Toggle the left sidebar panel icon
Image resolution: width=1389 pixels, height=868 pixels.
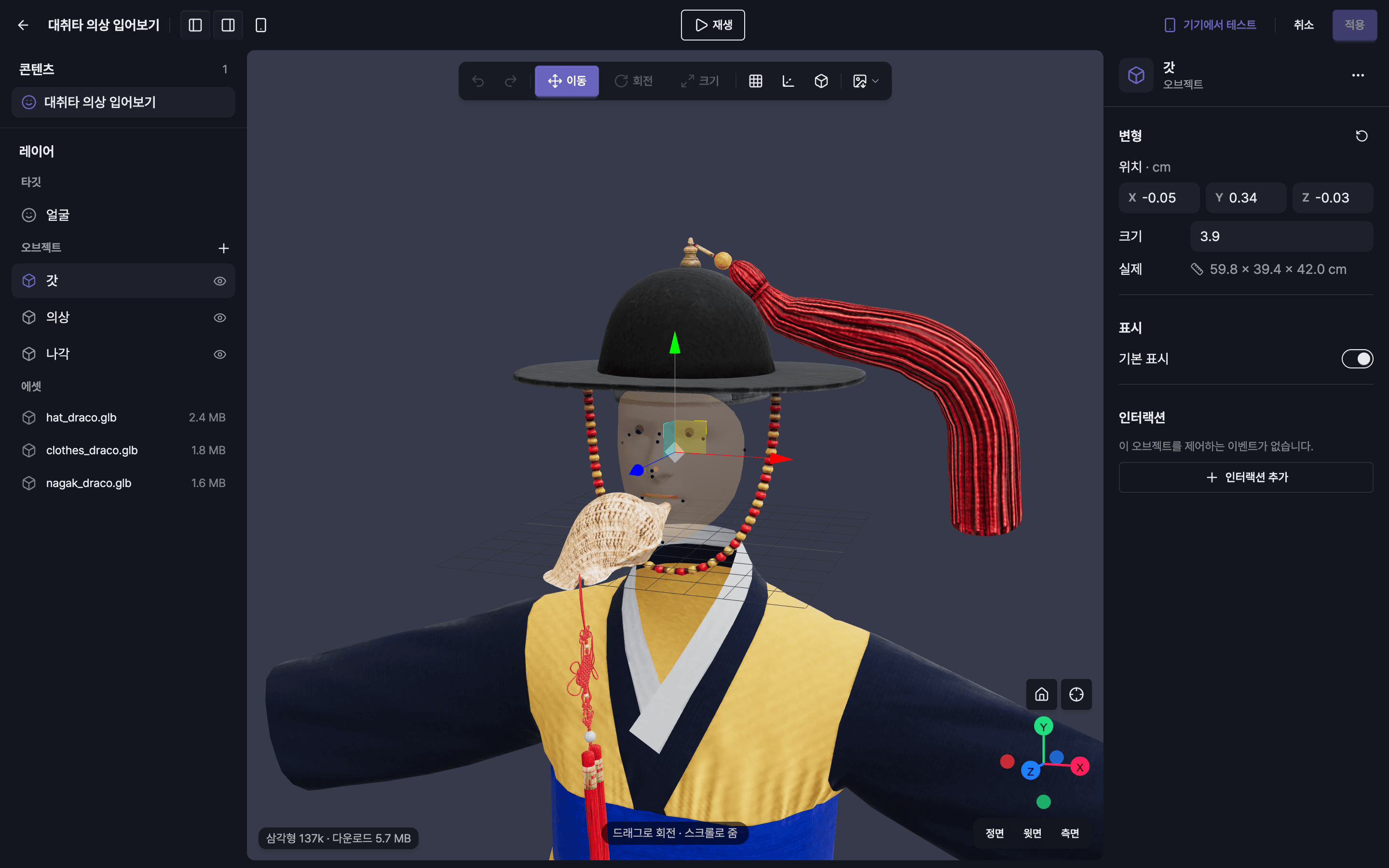point(195,25)
